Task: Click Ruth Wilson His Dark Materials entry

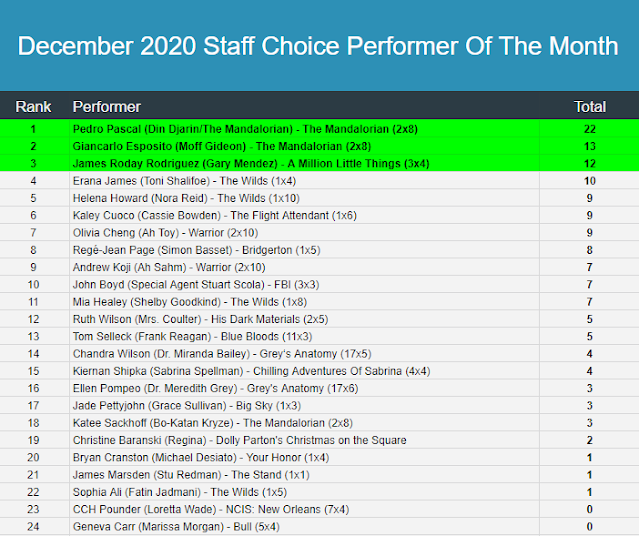Action: point(200,319)
